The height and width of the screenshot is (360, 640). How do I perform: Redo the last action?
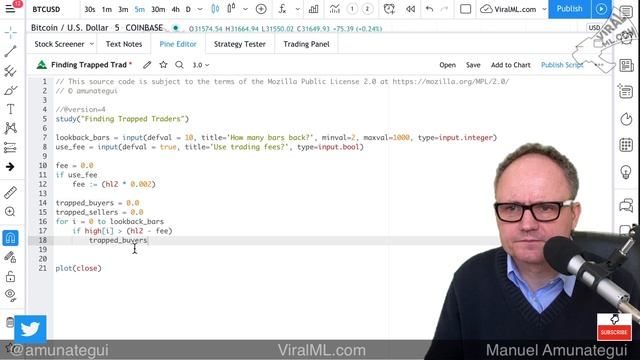[x=444, y=9]
